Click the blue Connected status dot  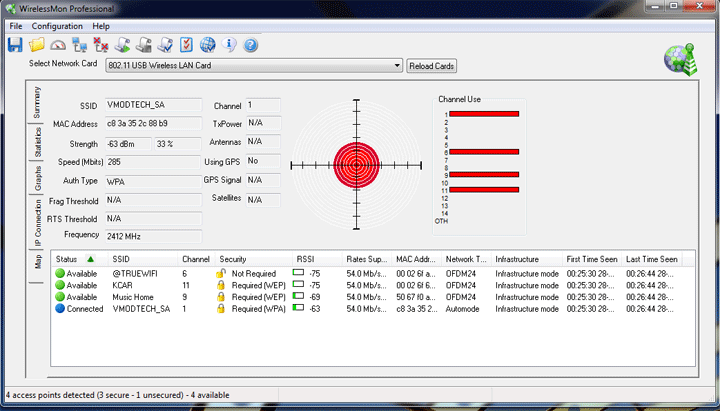click(60, 309)
